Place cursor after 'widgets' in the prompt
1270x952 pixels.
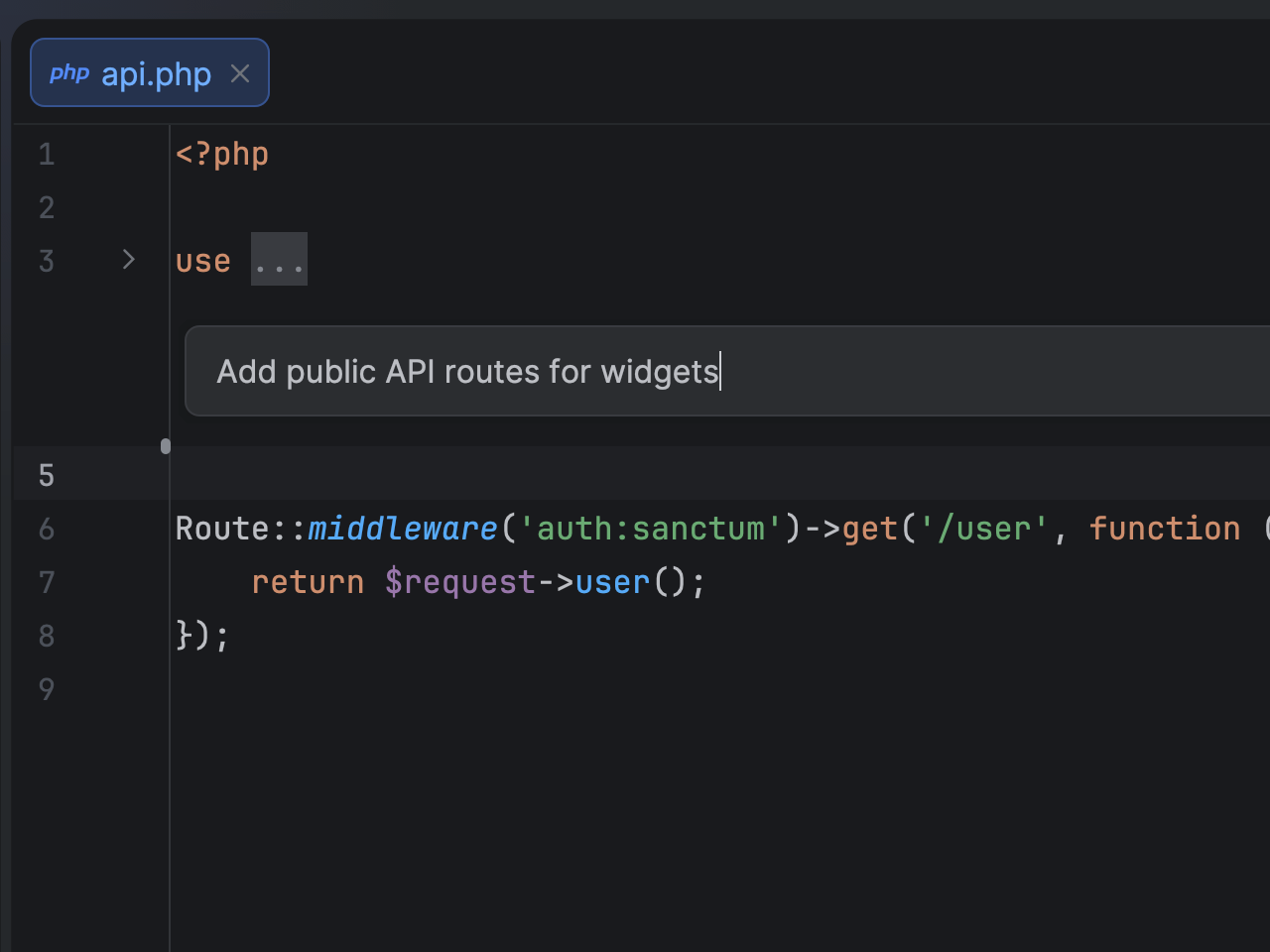click(x=719, y=371)
